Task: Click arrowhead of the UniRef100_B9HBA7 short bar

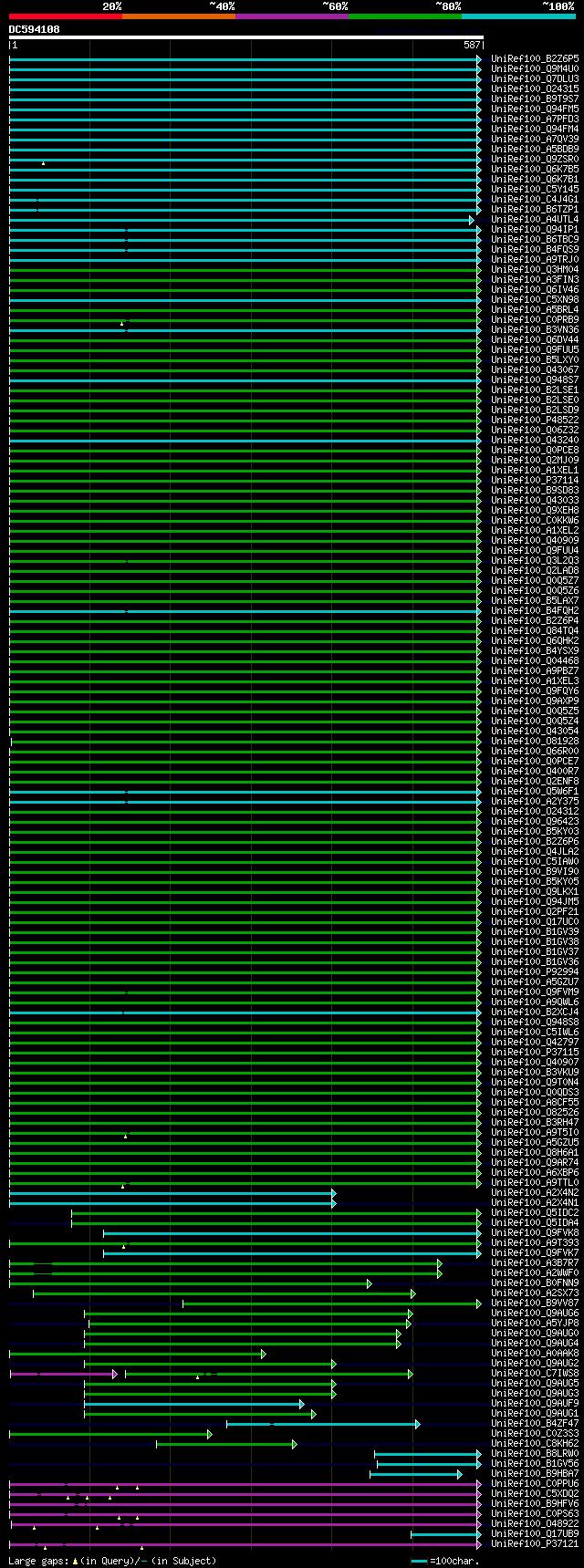Action: click(x=459, y=1474)
